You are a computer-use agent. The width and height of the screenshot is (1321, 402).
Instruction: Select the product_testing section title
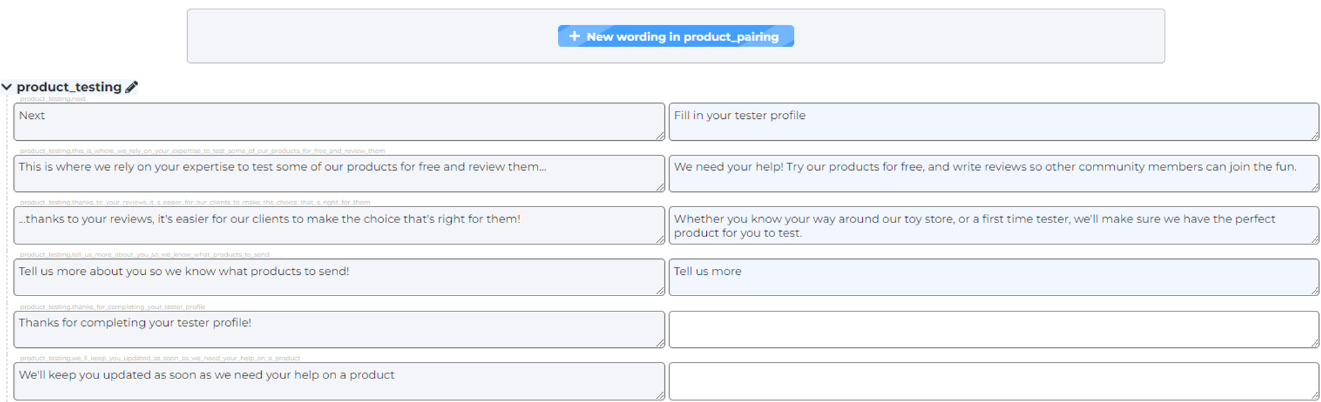(69, 87)
